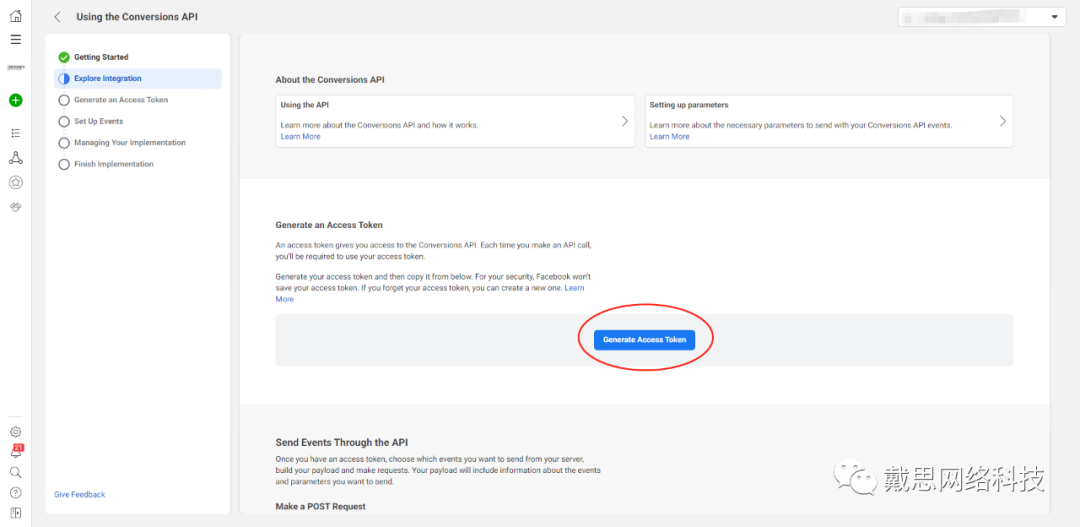Open the Data Sources triangle icon
1080x527 pixels.
(15, 158)
